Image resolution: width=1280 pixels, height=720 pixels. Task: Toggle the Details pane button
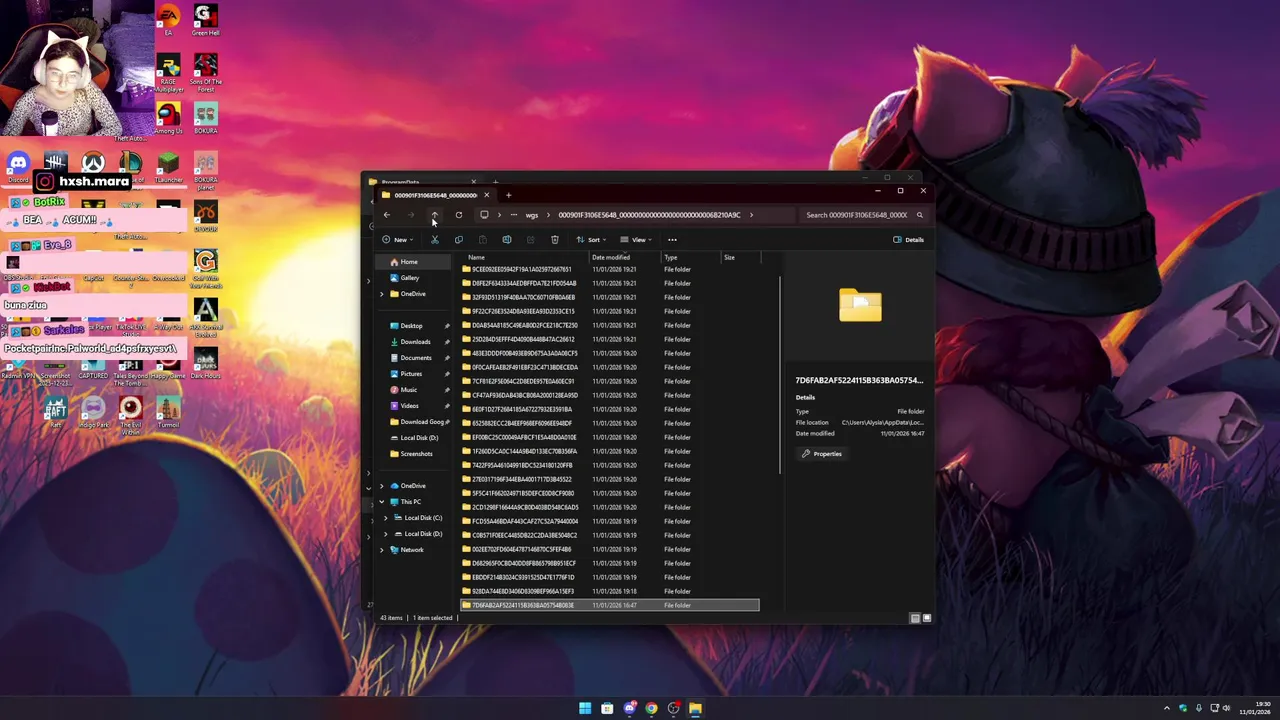909,240
